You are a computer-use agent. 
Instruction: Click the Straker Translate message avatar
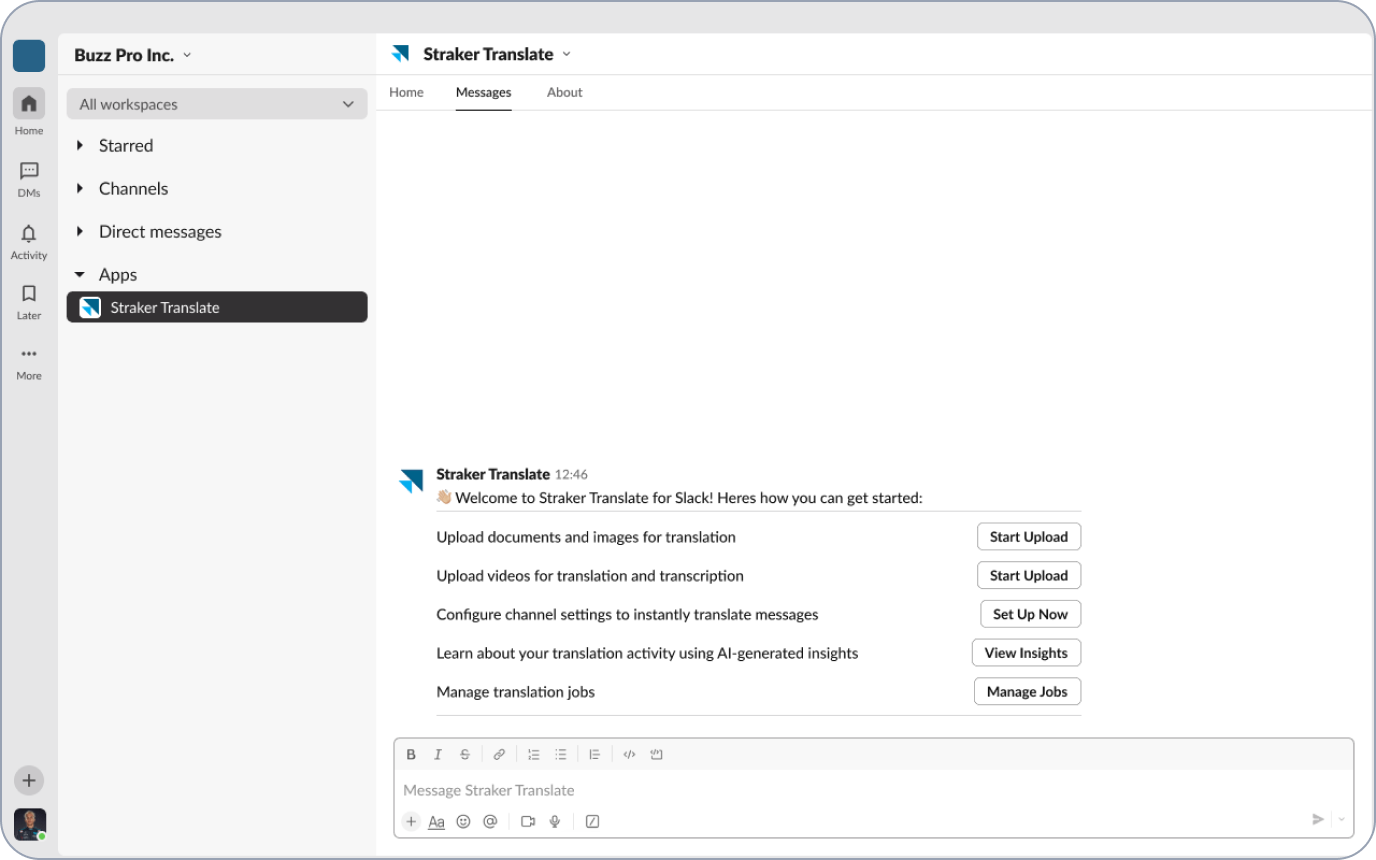point(411,480)
